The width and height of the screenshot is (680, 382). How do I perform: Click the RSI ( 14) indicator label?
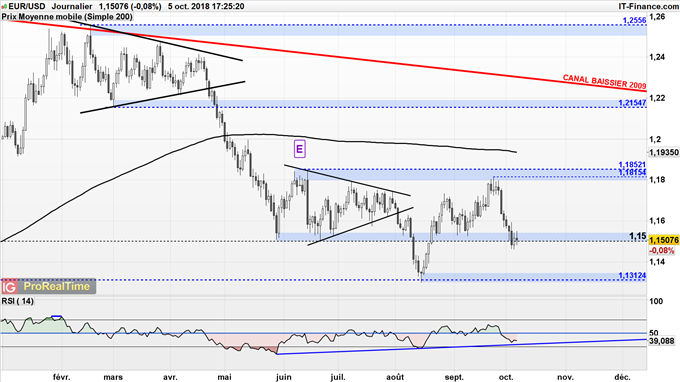point(18,301)
